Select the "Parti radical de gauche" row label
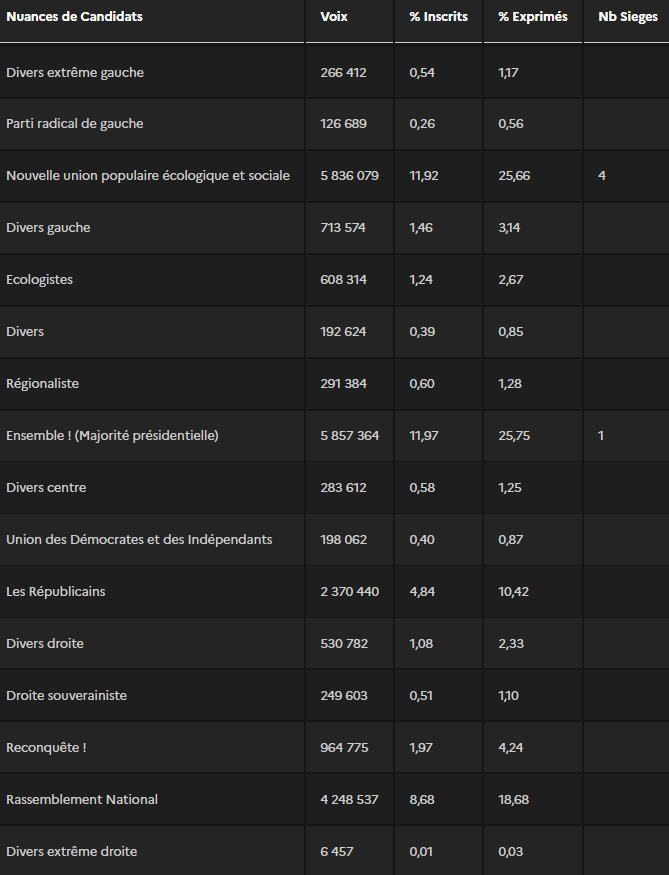The height and width of the screenshot is (875, 669). coord(75,124)
